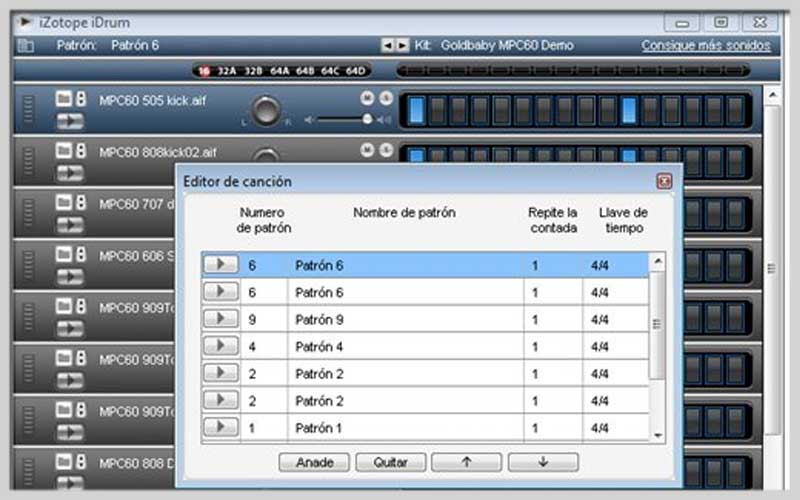Switch to the previous kit with left arrow
Screen dimensions: 800x500
[387, 45]
